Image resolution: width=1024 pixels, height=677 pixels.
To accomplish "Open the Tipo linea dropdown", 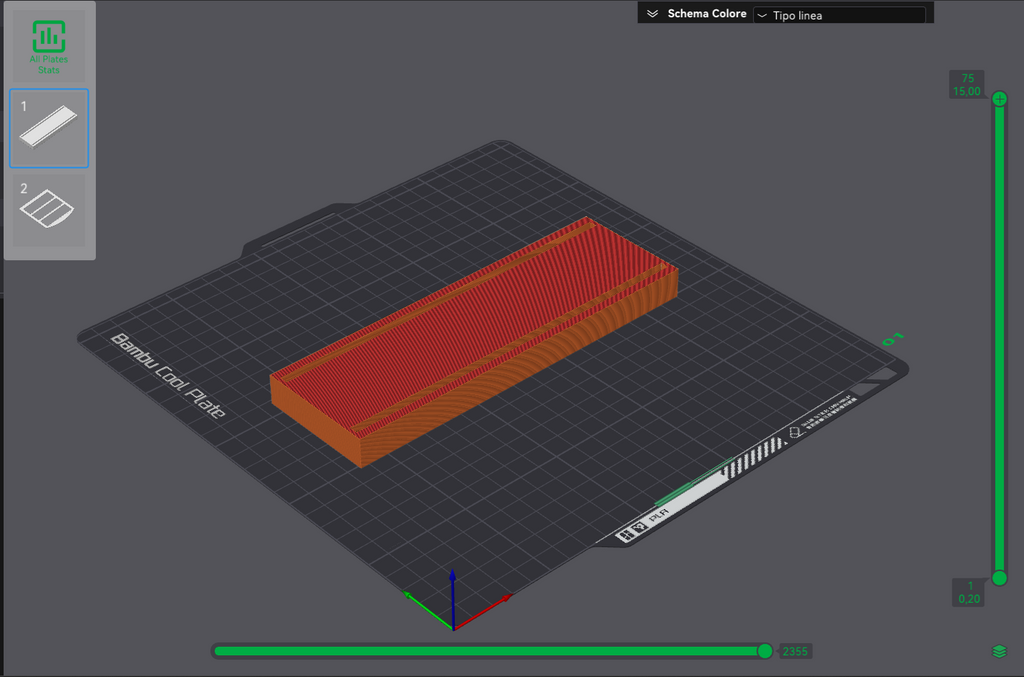I will [x=840, y=15].
